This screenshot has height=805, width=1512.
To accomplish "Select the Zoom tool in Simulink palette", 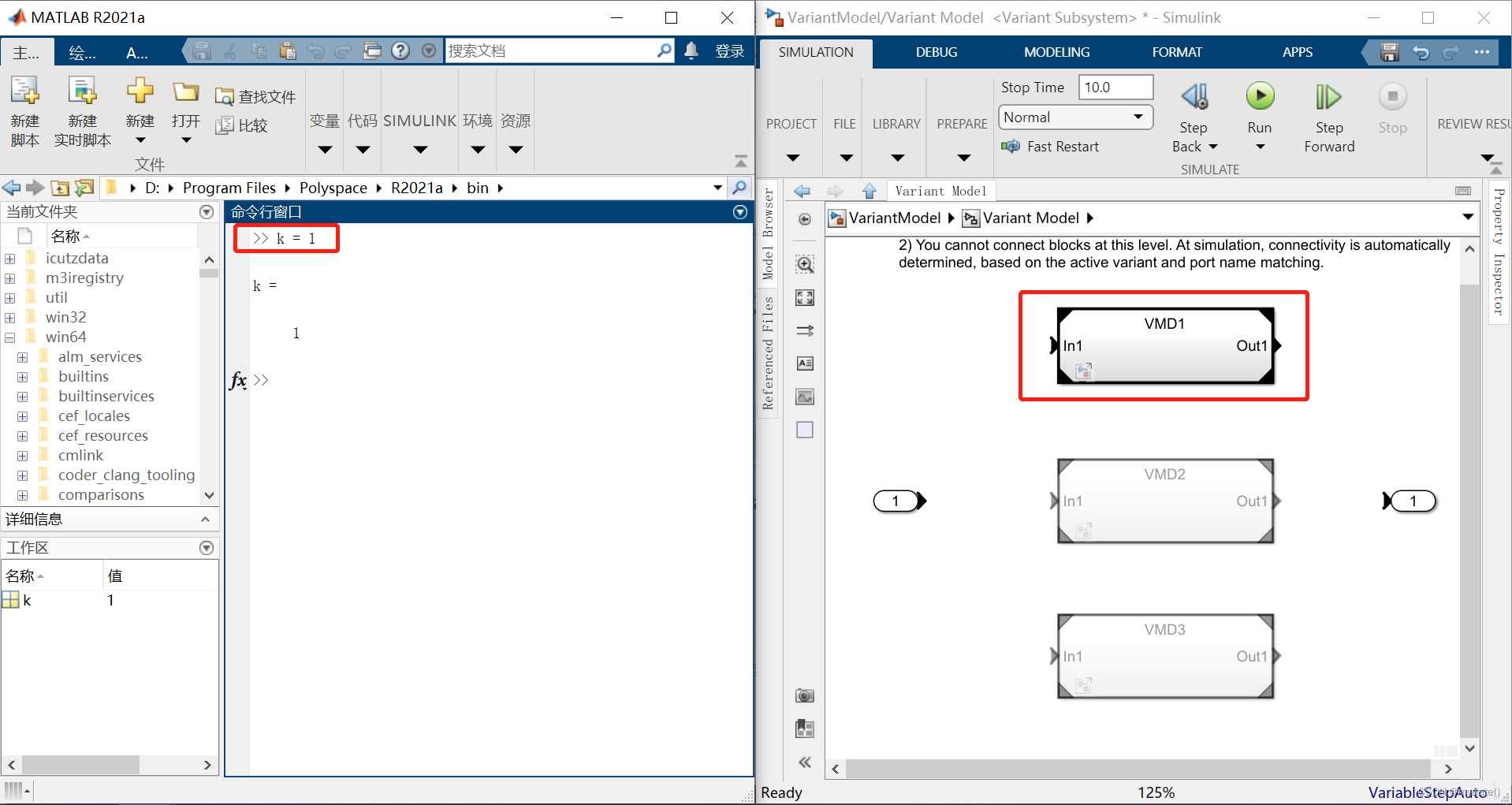I will click(x=804, y=265).
